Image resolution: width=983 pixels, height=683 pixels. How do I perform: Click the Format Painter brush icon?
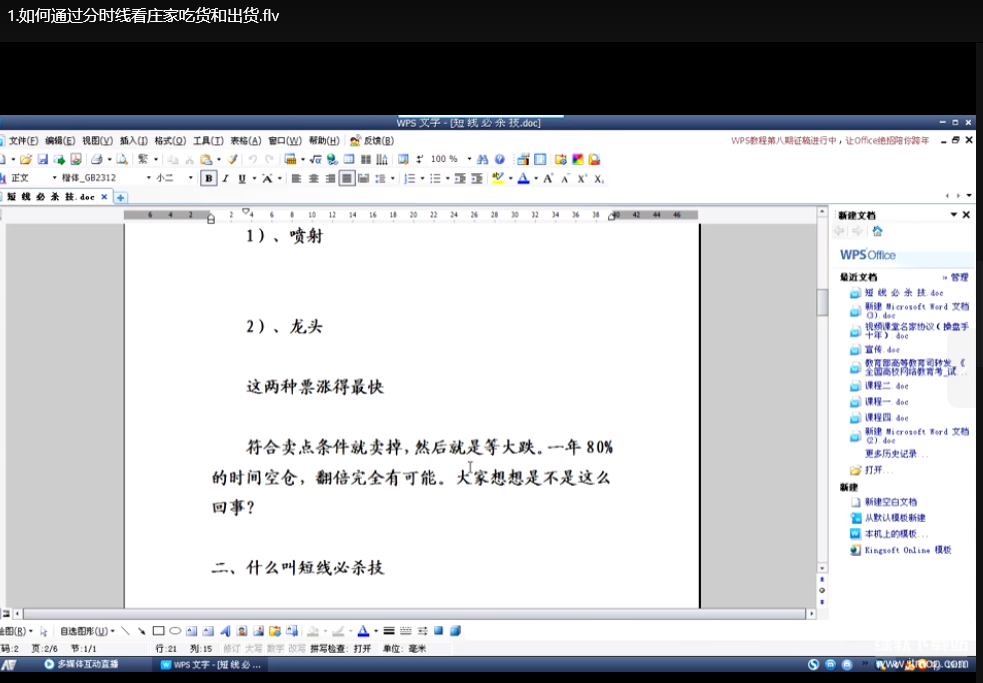click(x=233, y=159)
